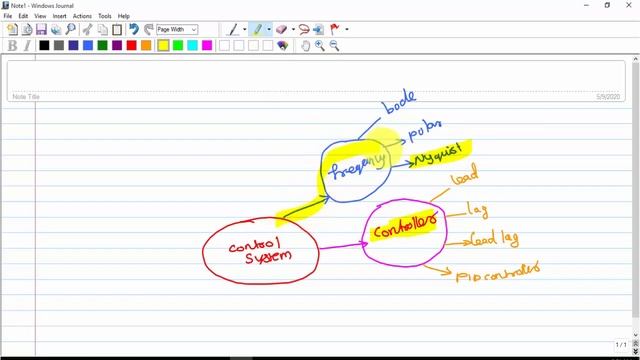Screen dimensions: 640x360
Task: Copy the selection with the copy icon
Action: [x=102, y=29]
